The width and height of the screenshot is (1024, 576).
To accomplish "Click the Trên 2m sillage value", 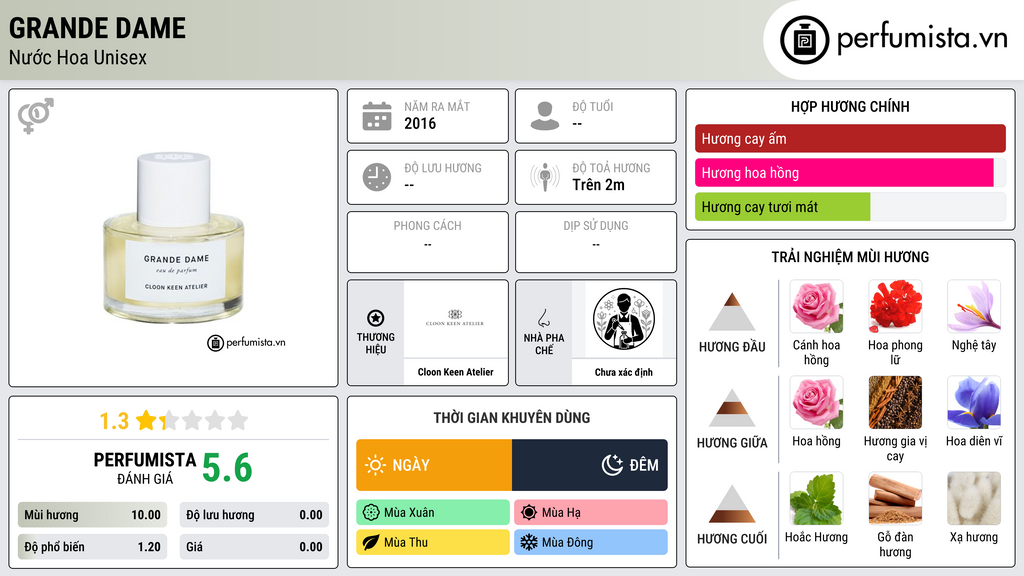I will [x=598, y=185].
